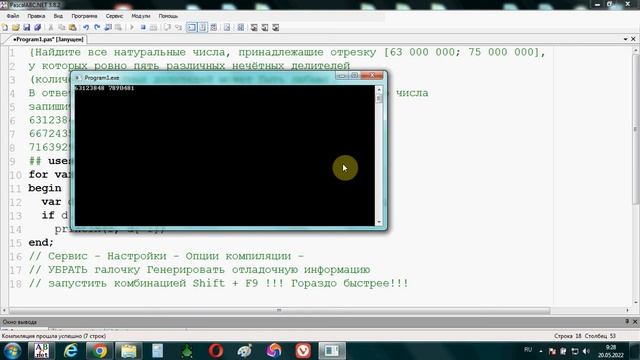The width and height of the screenshot is (640, 360).
Task: Open the Вид menu
Action: coord(58,16)
